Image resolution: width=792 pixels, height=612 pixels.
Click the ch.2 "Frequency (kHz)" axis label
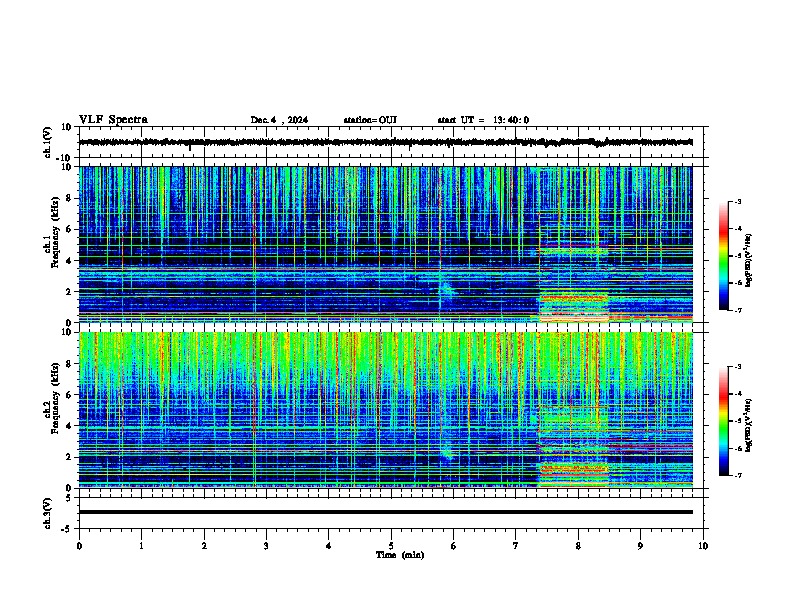pyautogui.click(x=55, y=397)
